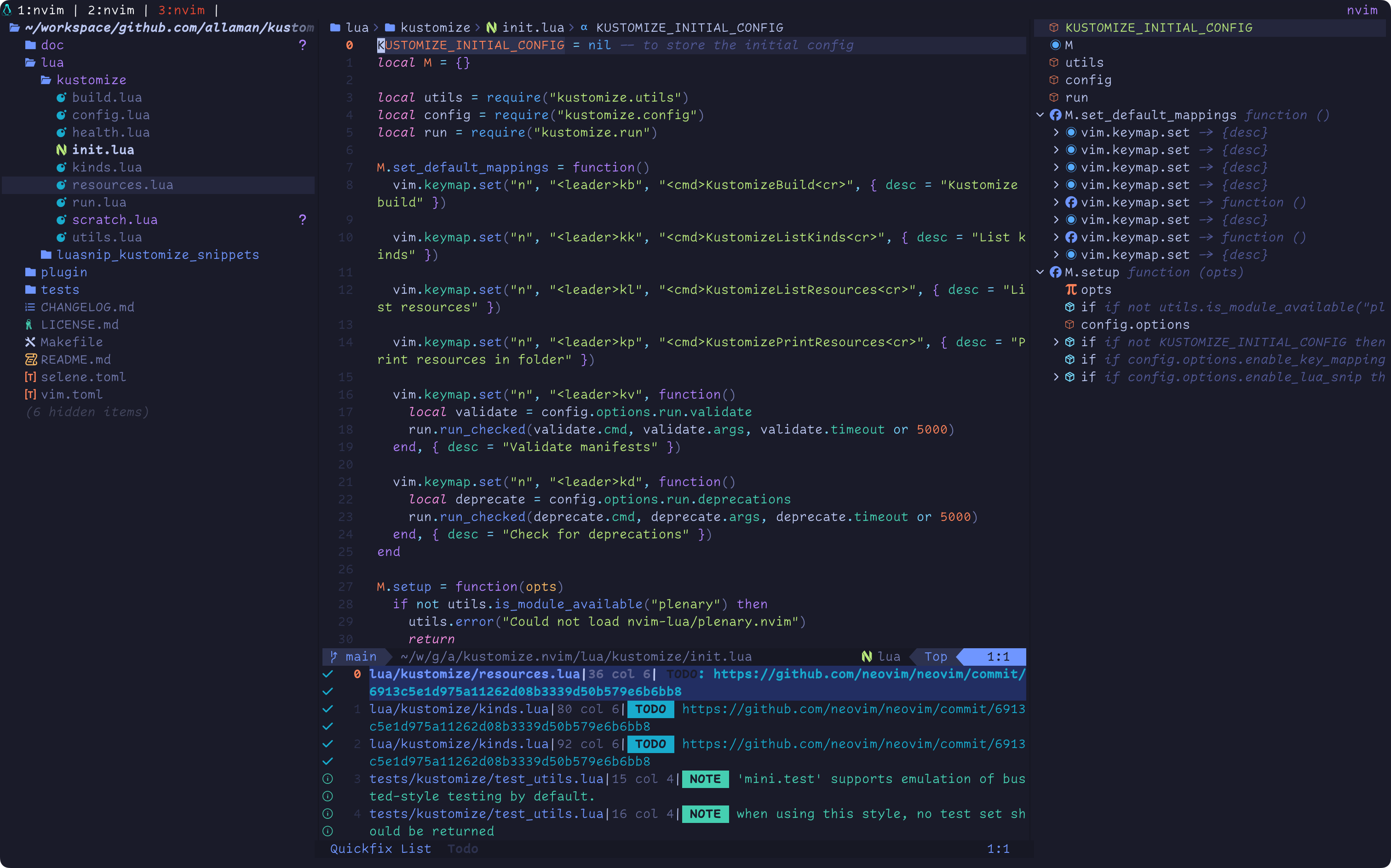Switch to tab 2:nvim
The image size is (1391, 868).
click(110, 10)
